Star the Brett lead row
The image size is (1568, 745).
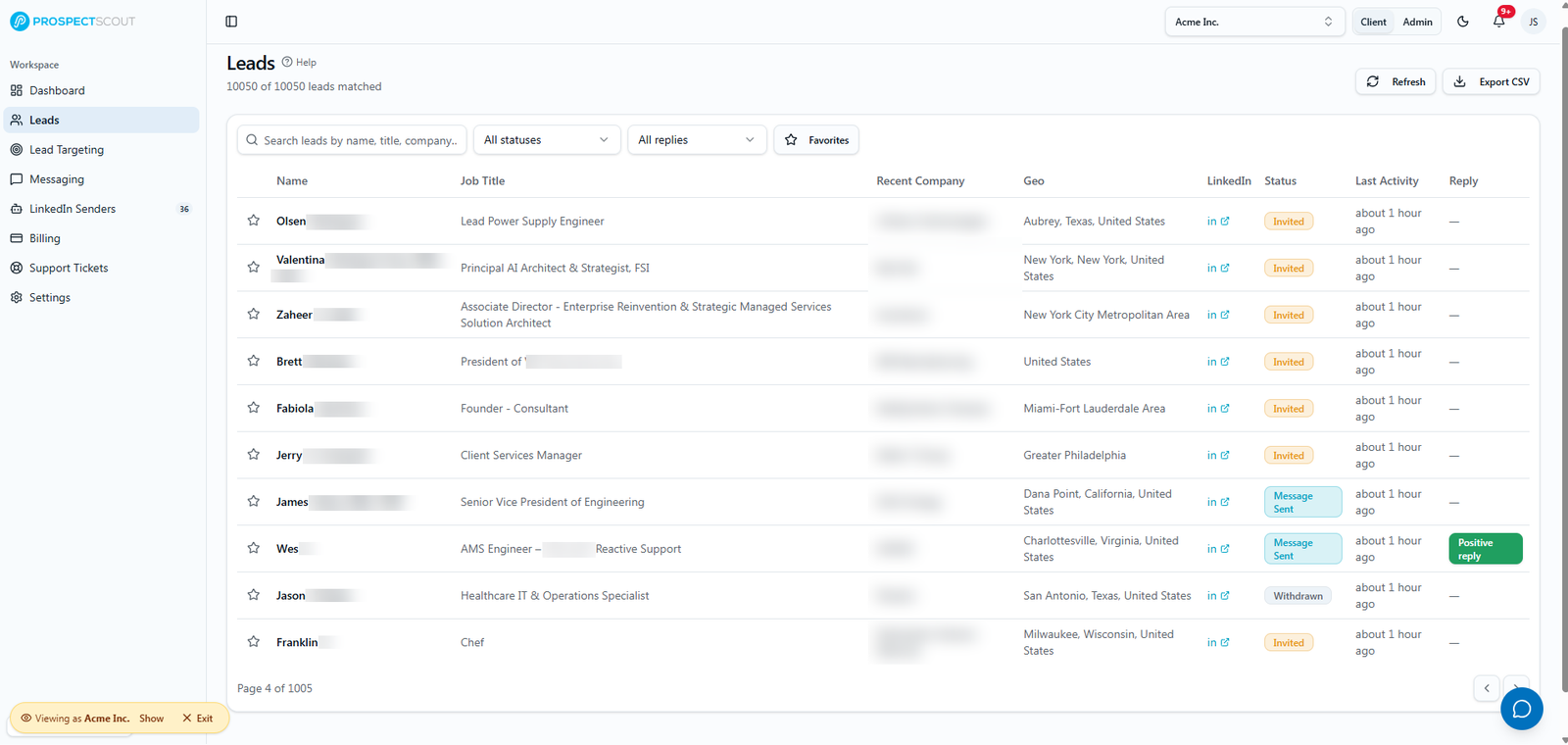[x=254, y=361]
